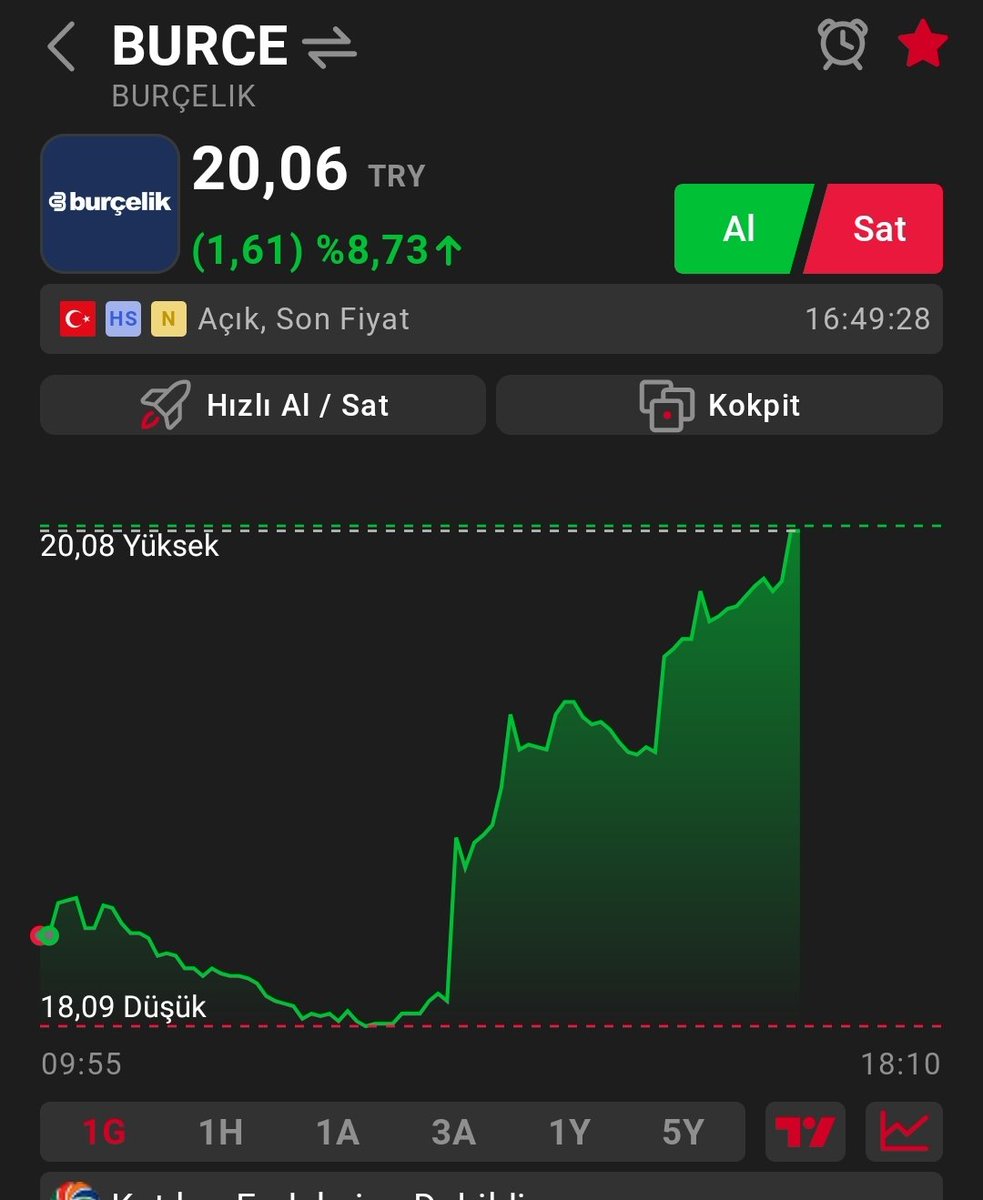Tap the Açık, Son Fiyat status text
The height and width of the screenshot is (1200, 983).
(x=304, y=319)
